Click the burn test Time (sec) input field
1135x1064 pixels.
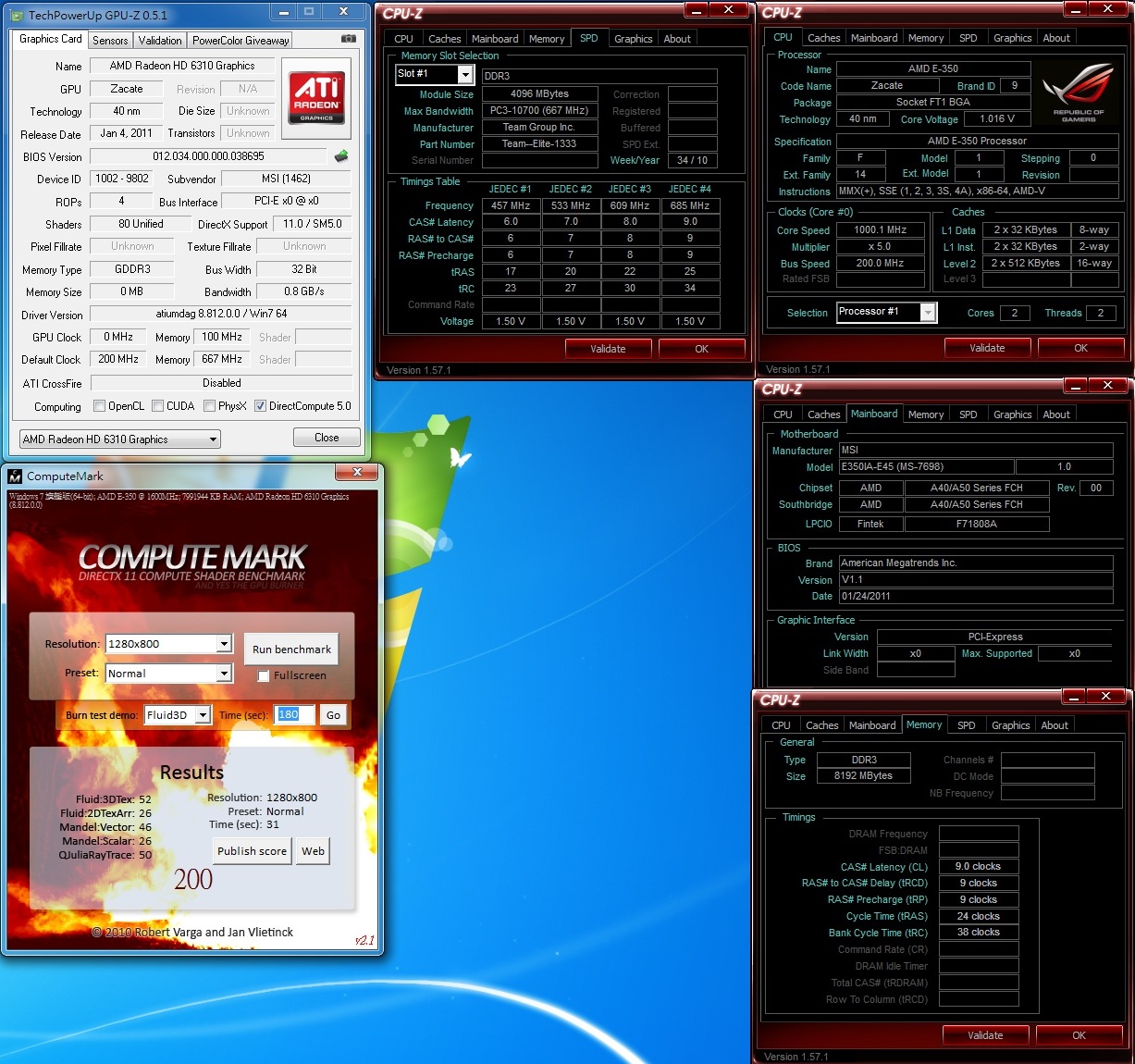point(295,715)
